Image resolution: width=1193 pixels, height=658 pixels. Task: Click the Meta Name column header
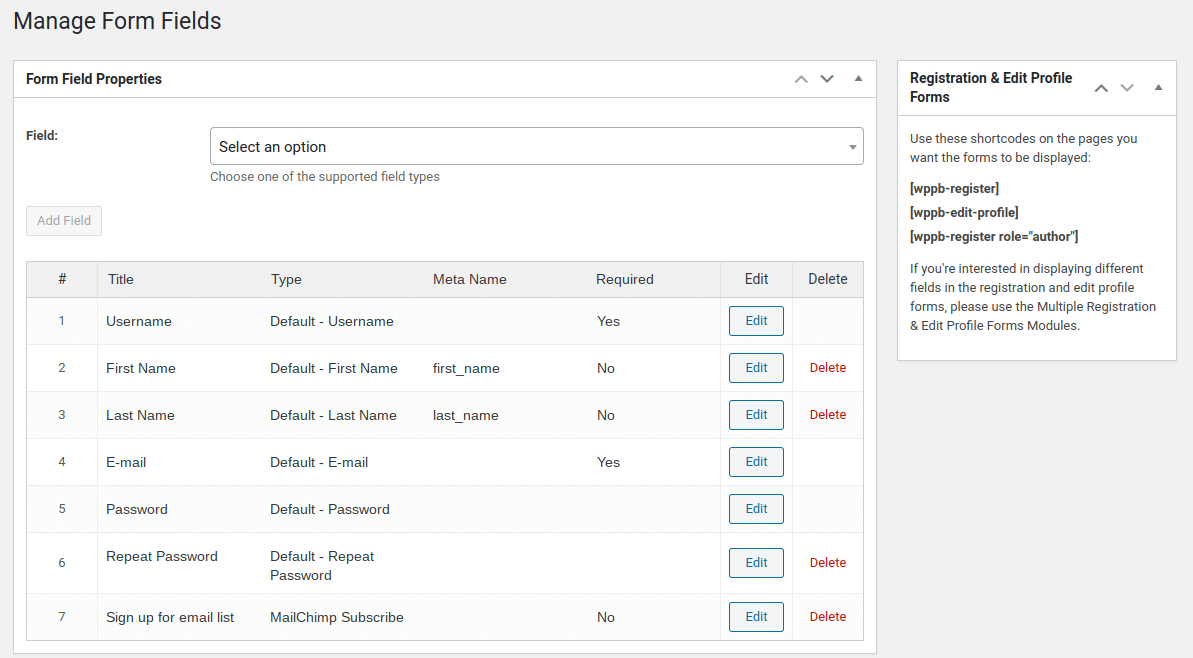[469, 279]
